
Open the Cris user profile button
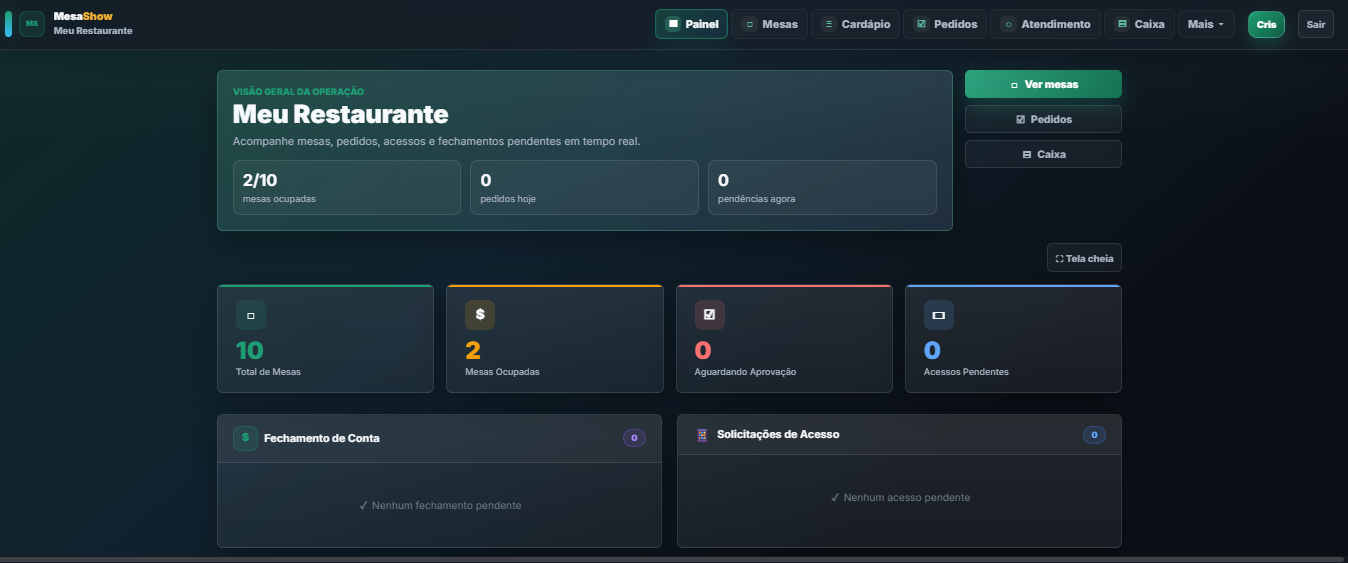(1266, 24)
